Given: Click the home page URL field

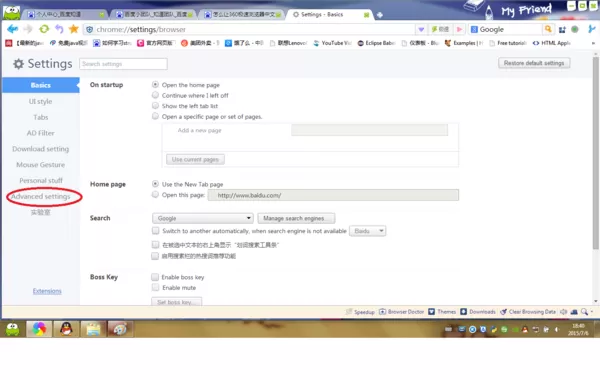Looking at the screenshot, I should (333, 195).
